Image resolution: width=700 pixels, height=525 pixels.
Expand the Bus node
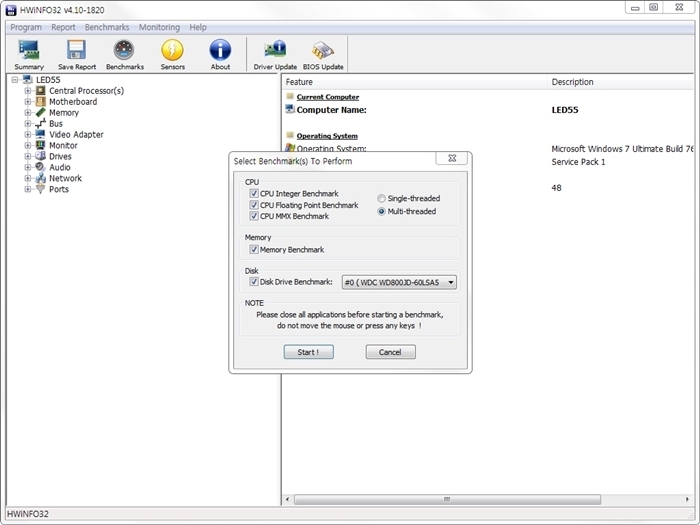28,124
